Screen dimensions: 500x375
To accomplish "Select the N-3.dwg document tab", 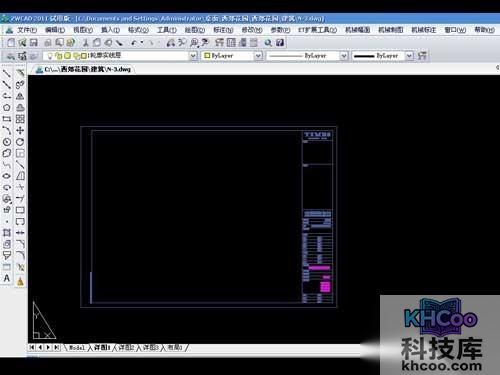I will [83, 69].
